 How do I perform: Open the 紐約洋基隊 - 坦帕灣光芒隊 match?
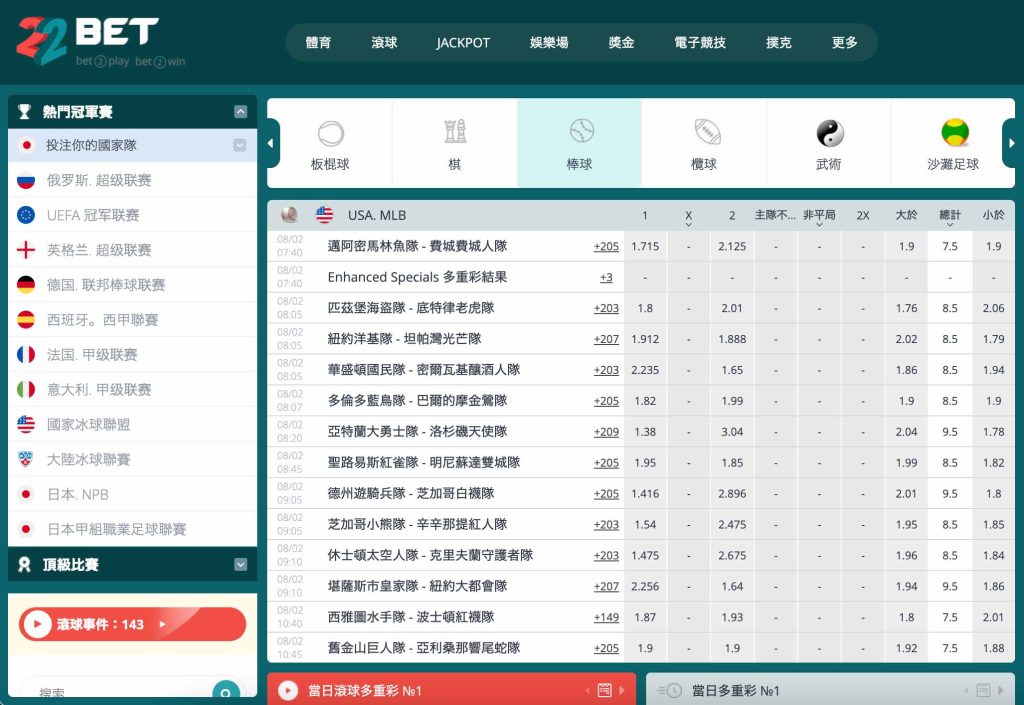pyautogui.click(x=404, y=339)
